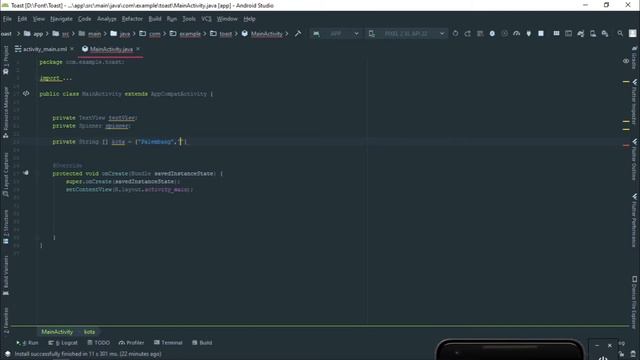
Task: Click the Run with Coverage icon
Action: (504, 33)
